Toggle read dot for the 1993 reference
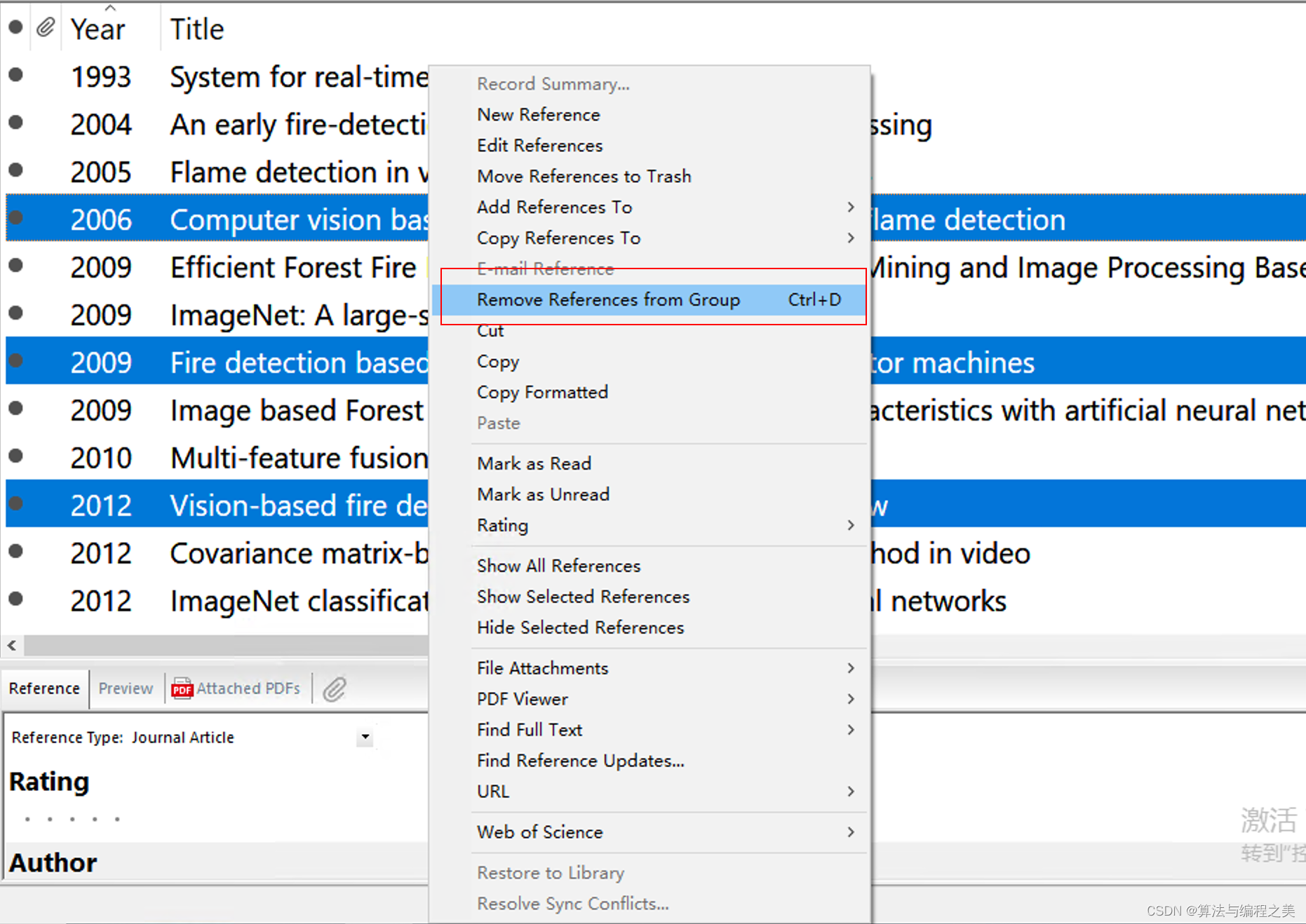Screen dimensions: 1306x924 15,75
